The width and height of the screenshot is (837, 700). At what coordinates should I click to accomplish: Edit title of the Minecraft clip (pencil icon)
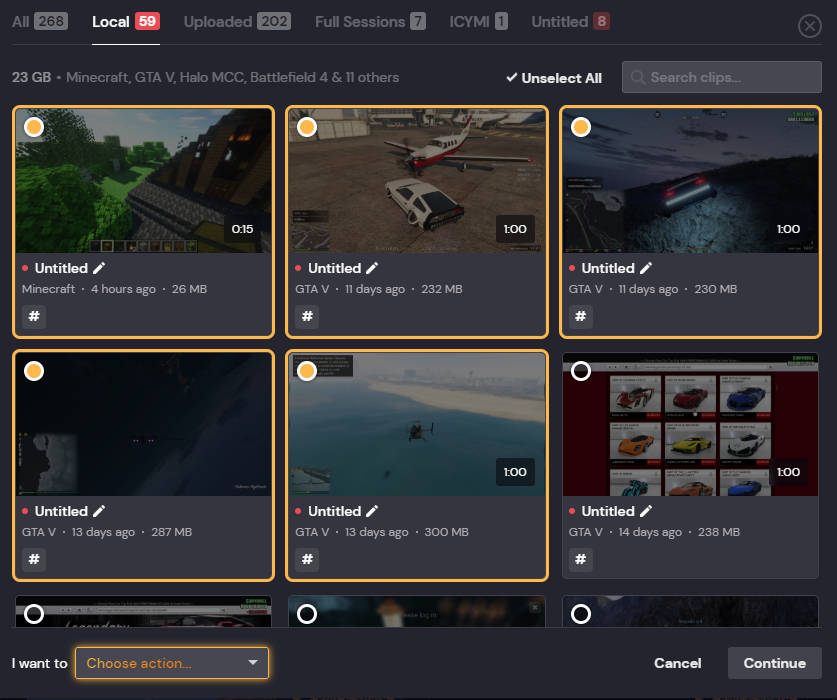click(99, 268)
